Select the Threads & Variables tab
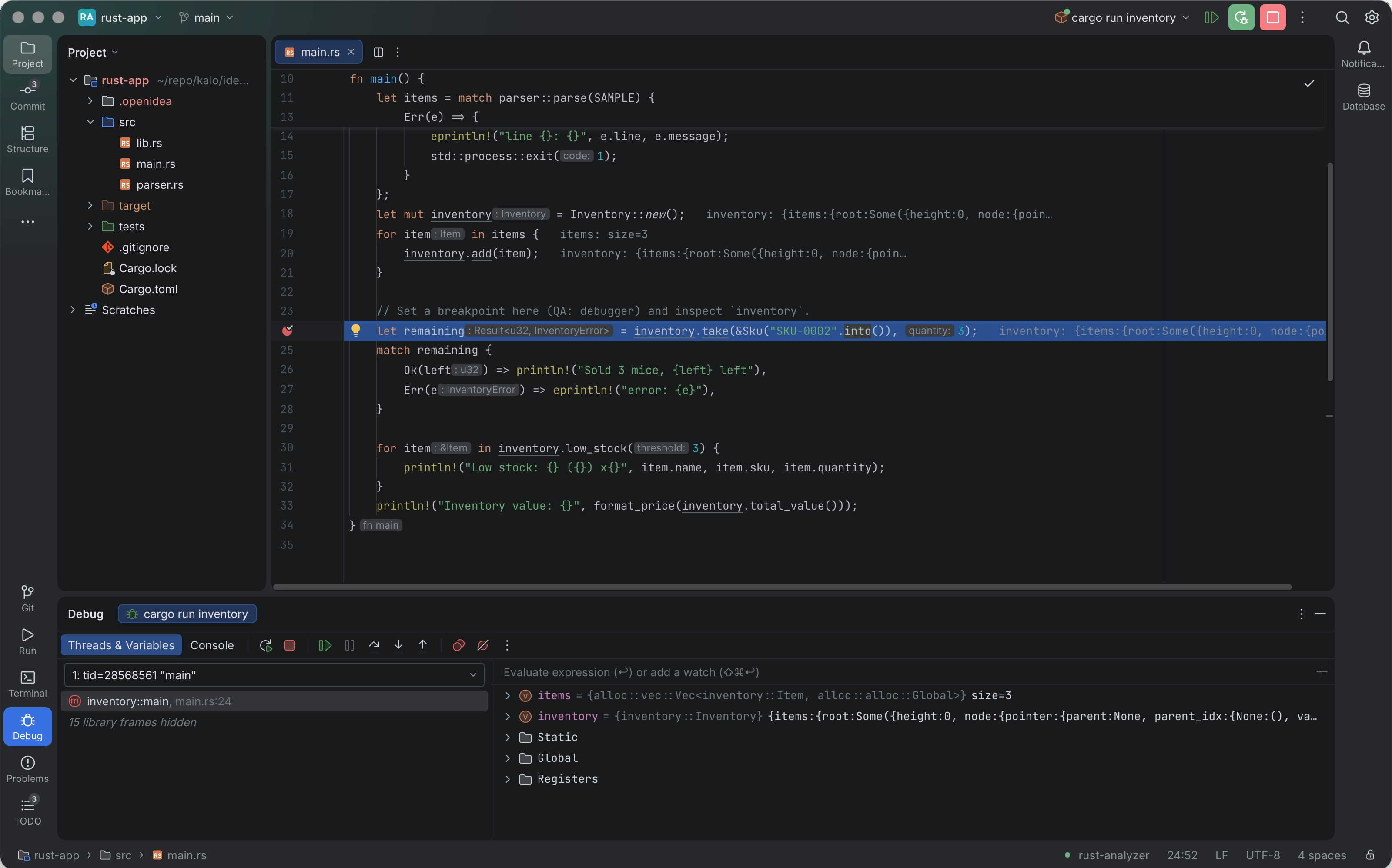Viewport: 1392px width, 868px height. 121,645
